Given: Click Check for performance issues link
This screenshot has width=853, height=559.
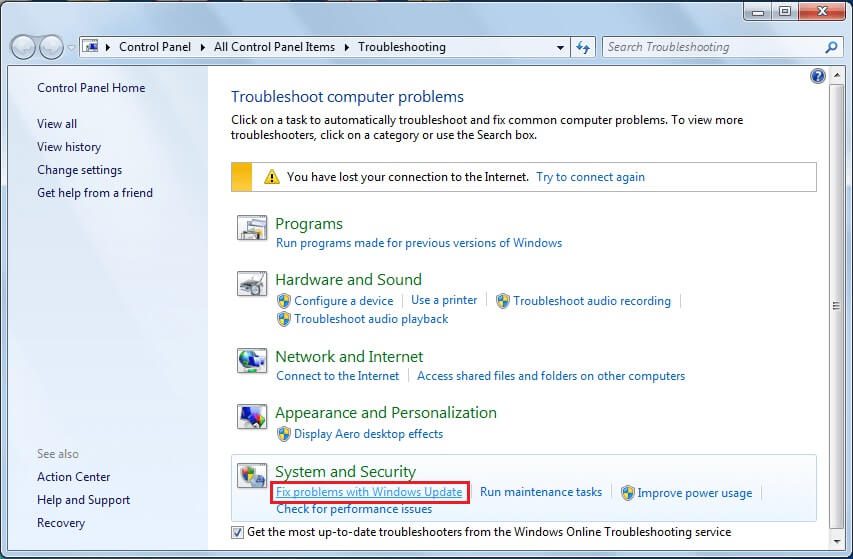Looking at the screenshot, I should [354, 509].
